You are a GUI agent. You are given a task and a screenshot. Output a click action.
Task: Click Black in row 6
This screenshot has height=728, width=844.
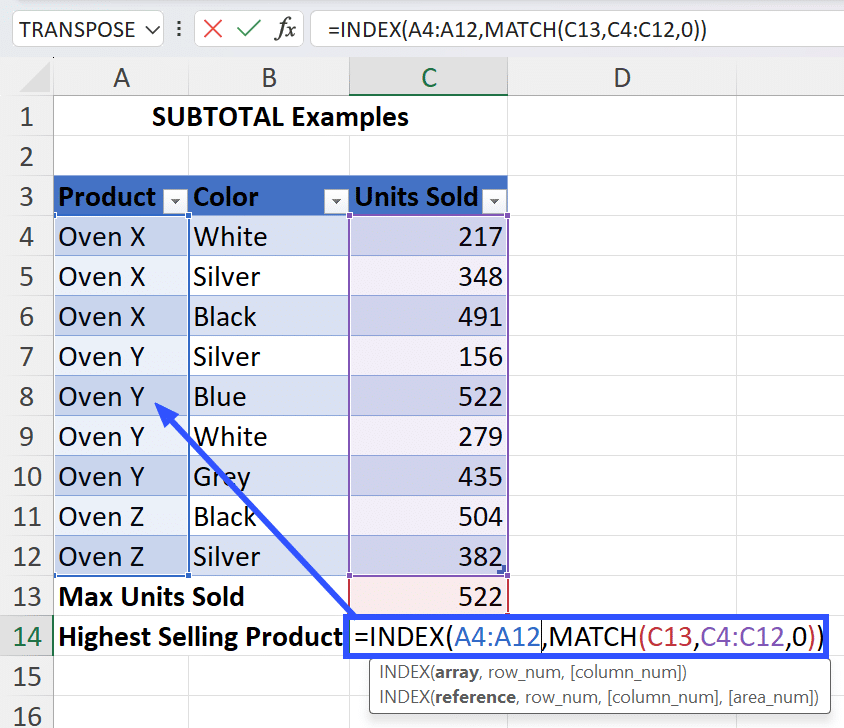tap(269, 317)
